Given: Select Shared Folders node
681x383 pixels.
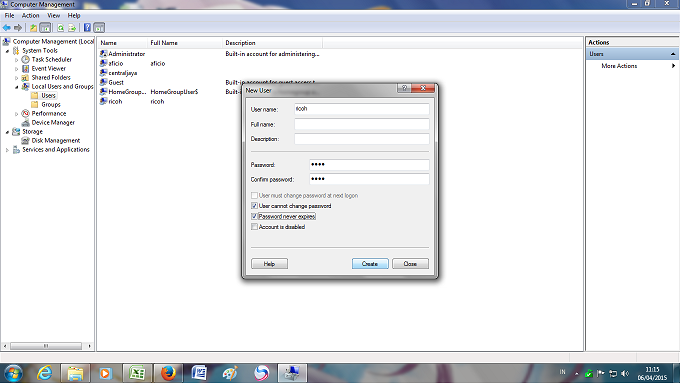Looking at the screenshot, I should tap(51, 77).
